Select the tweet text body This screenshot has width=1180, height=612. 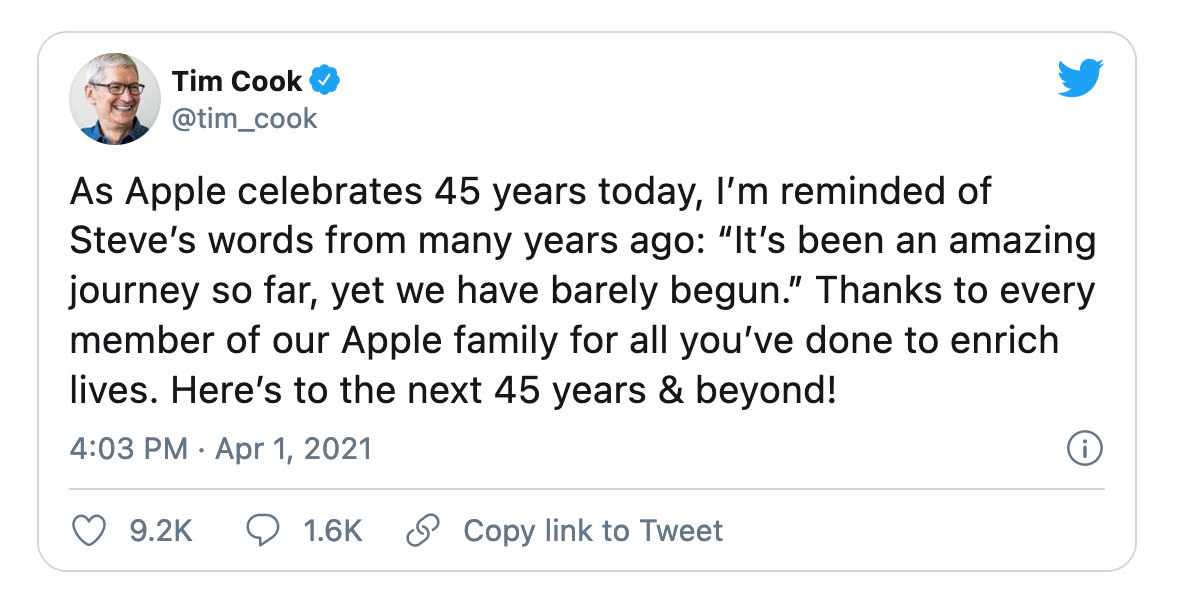tap(580, 290)
